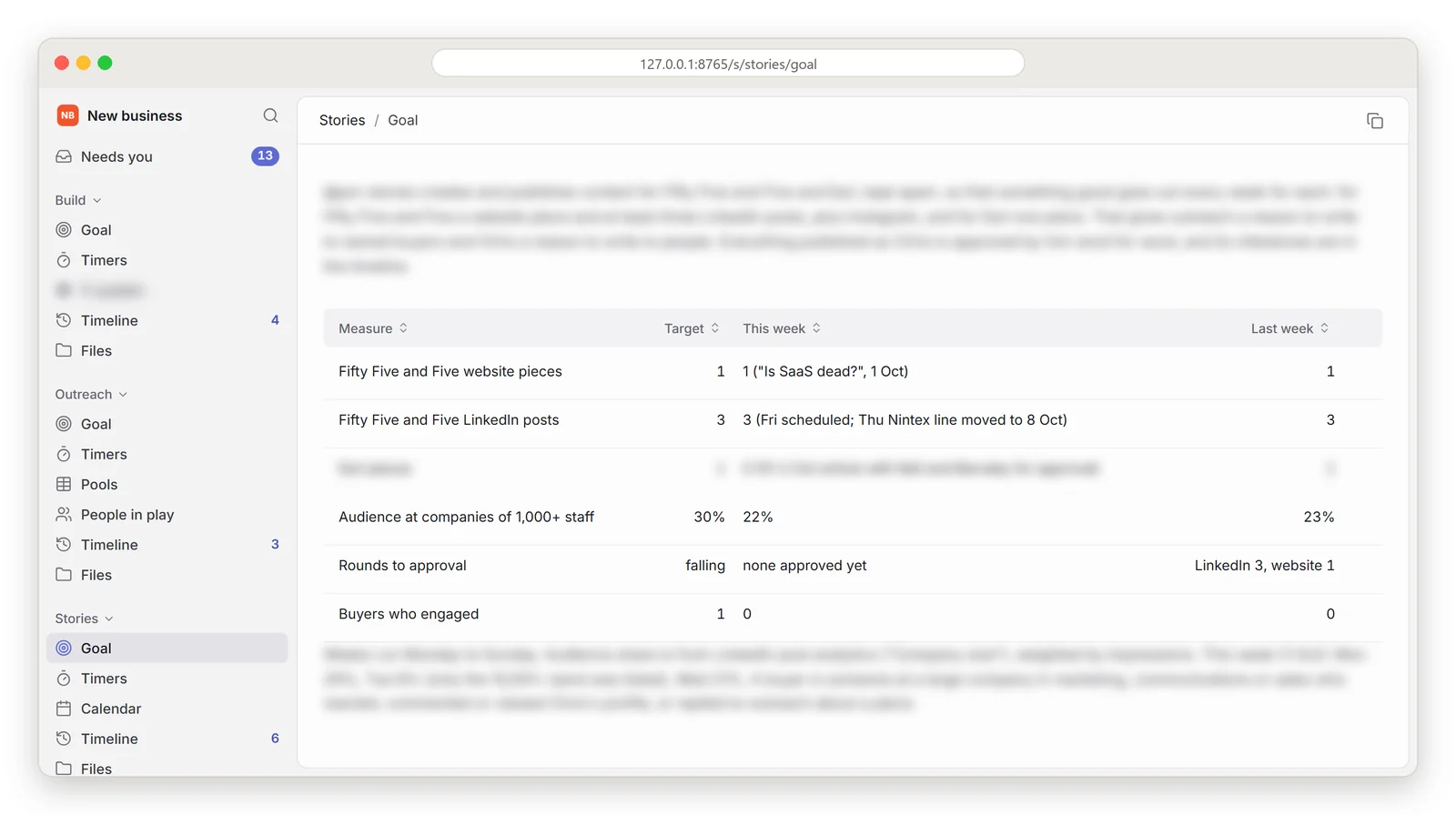Click the New business workspace name
This screenshot has height=815, width=1456.
(135, 116)
